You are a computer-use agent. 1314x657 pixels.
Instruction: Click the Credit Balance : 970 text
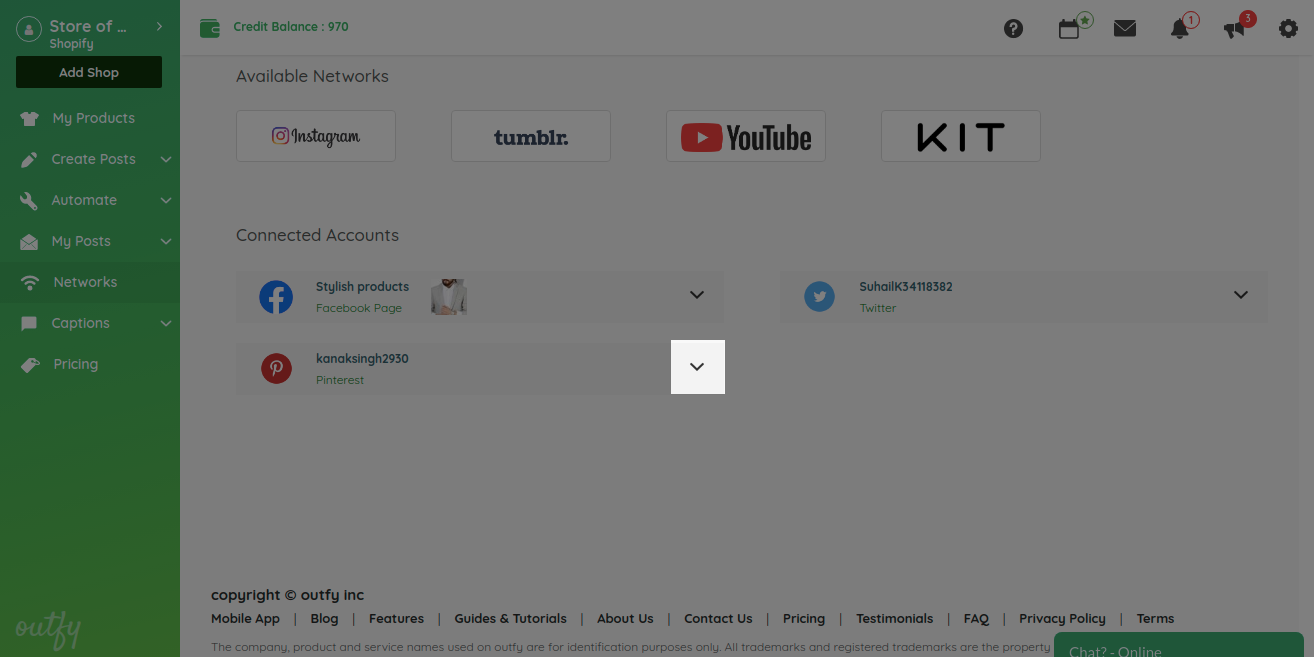[x=291, y=27]
